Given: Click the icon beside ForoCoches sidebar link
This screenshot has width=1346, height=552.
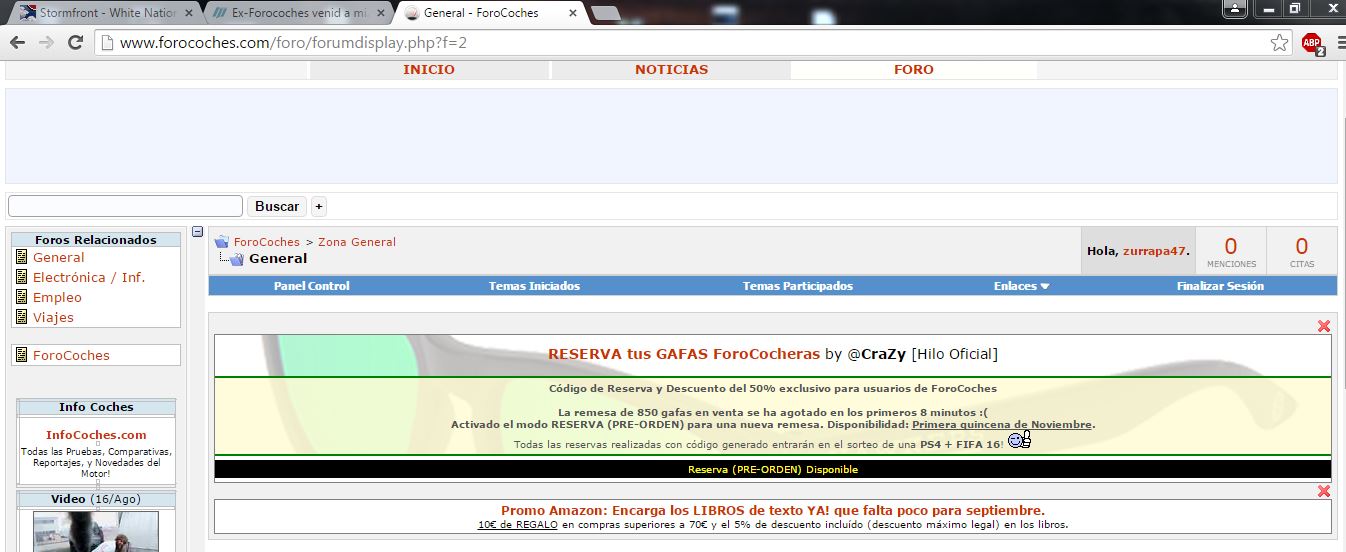Looking at the screenshot, I should (22, 355).
